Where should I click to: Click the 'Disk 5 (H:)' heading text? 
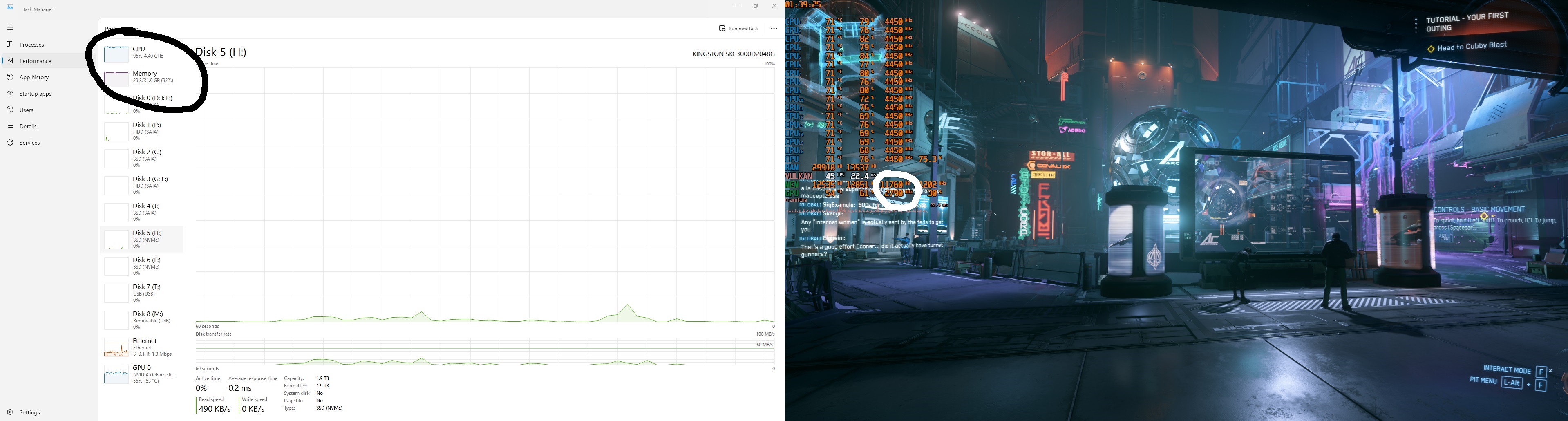click(x=221, y=52)
